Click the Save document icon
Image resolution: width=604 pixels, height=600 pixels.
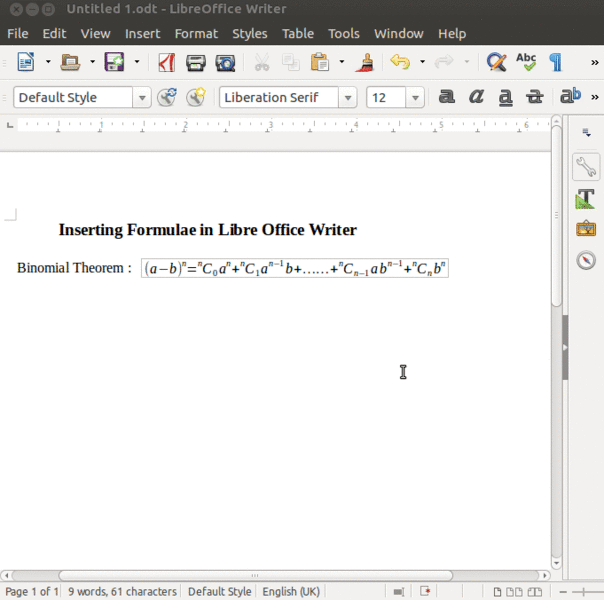click(114, 62)
